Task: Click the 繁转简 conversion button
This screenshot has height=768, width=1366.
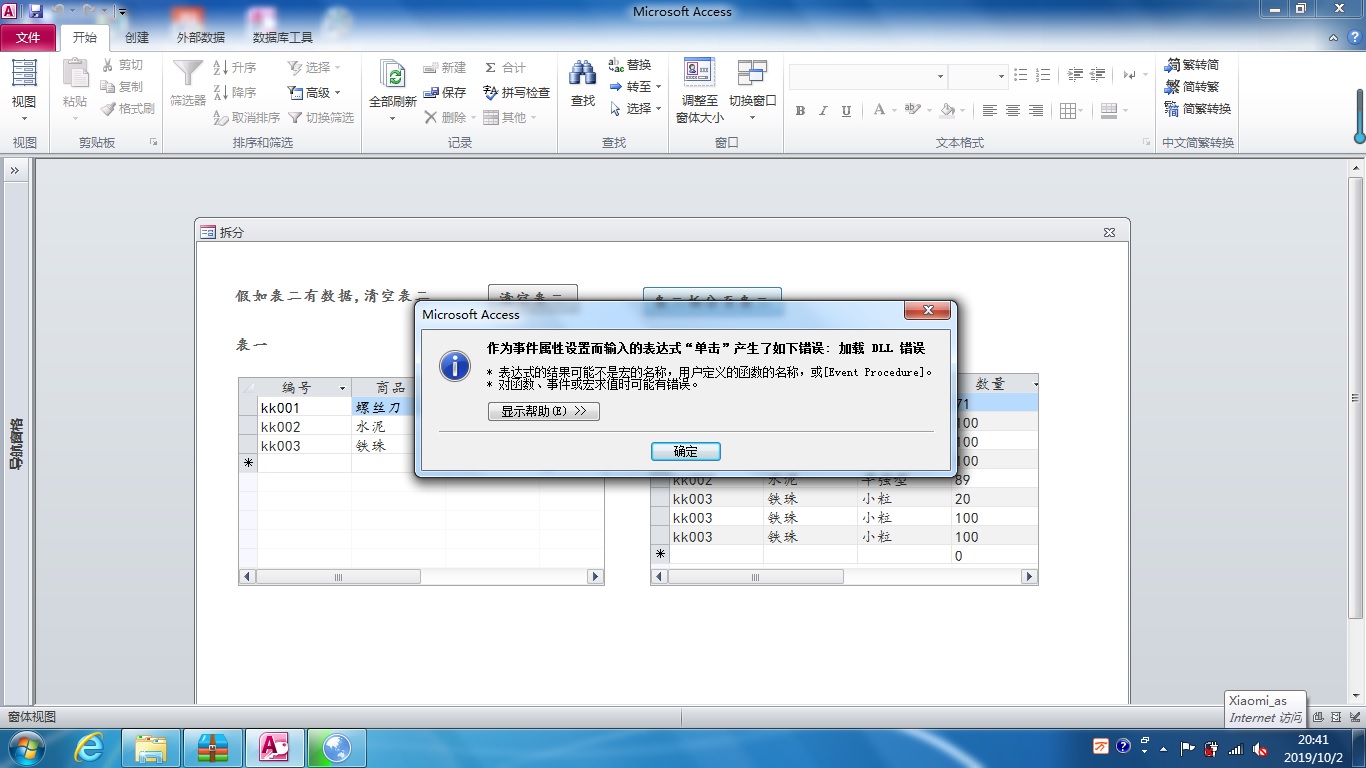Action: 1192,65
